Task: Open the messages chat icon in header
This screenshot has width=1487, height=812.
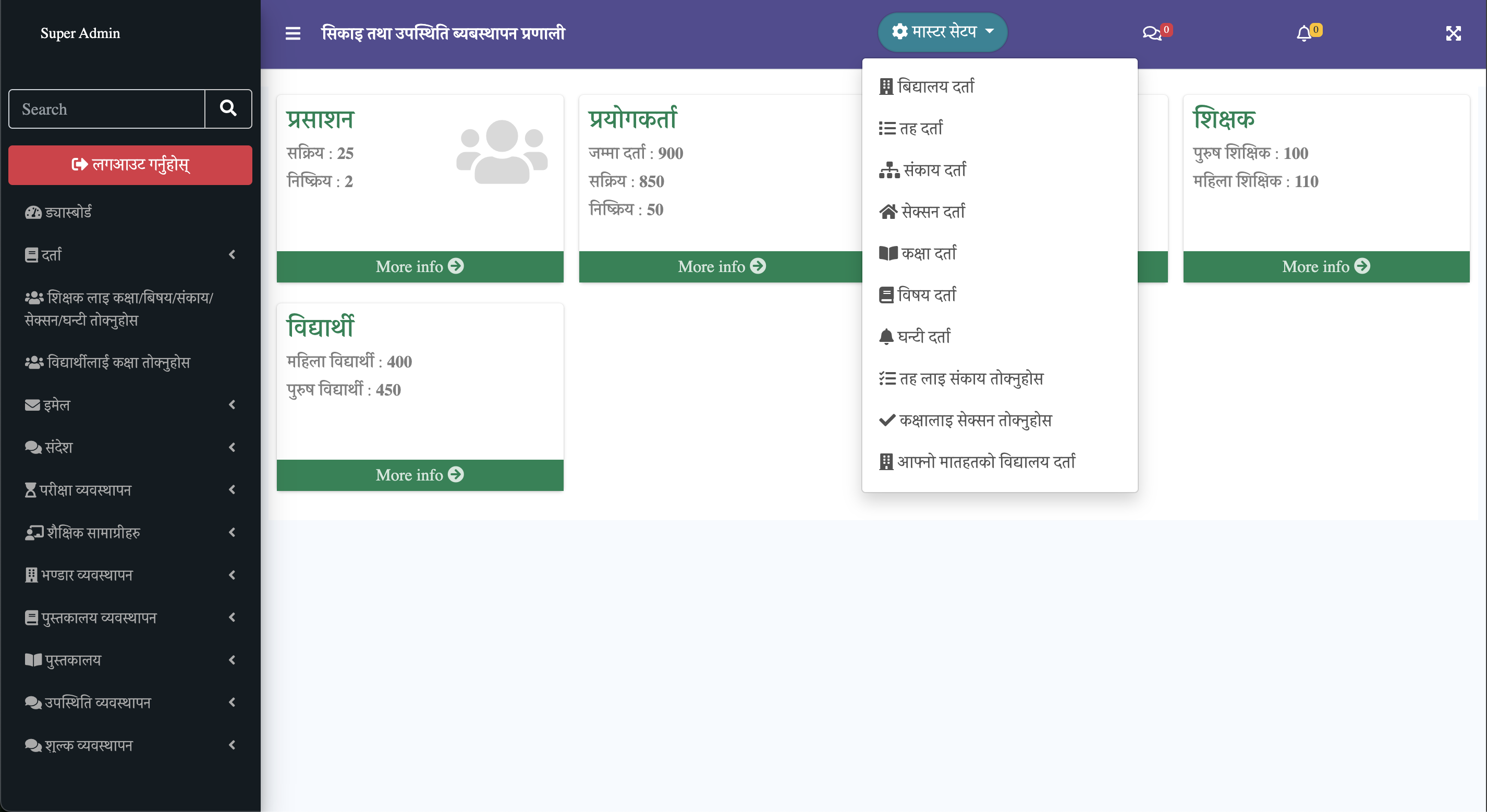Action: 1152,33
